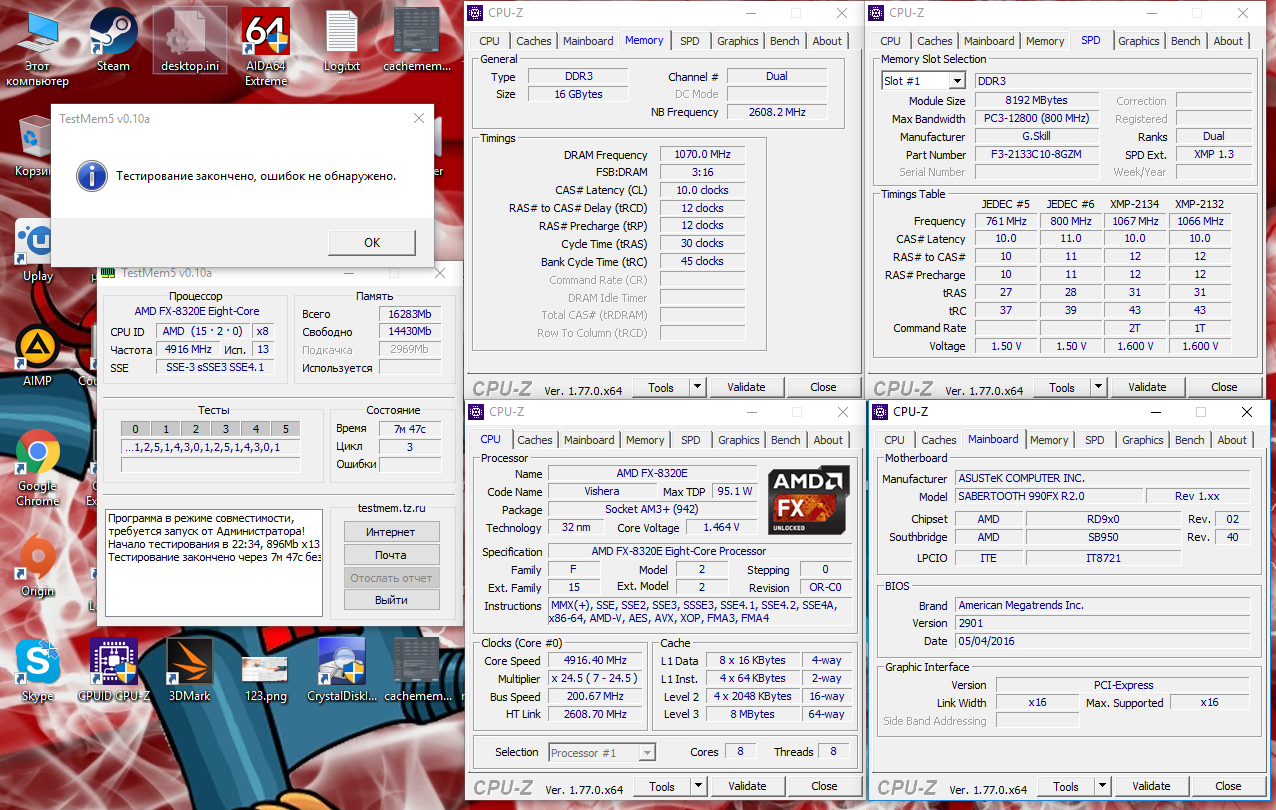Select test number 5 cell in TestMem5
Image resolution: width=1276 pixels, height=810 pixels.
pyautogui.click(x=285, y=429)
